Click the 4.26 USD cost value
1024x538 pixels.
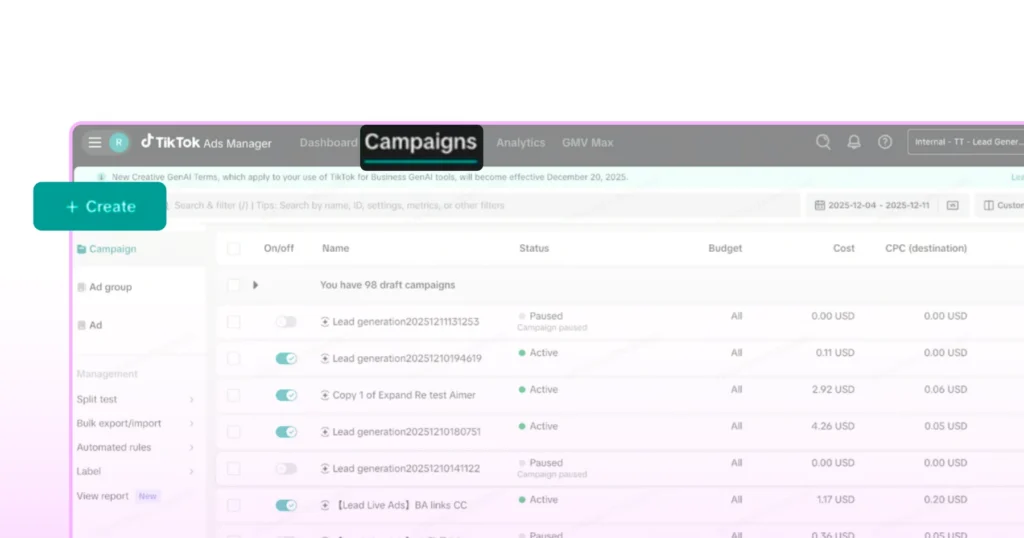tap(833, 426)
